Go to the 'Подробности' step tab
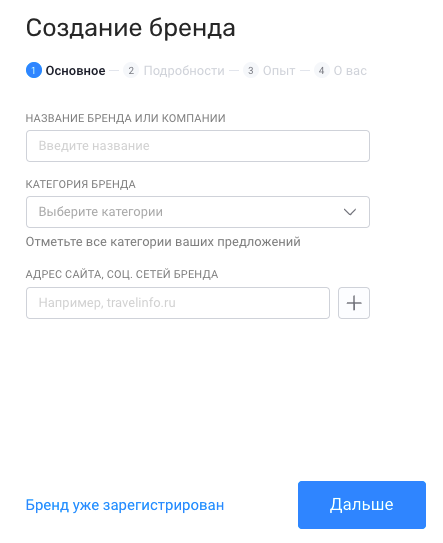443x543 pixels. point(184,71)
